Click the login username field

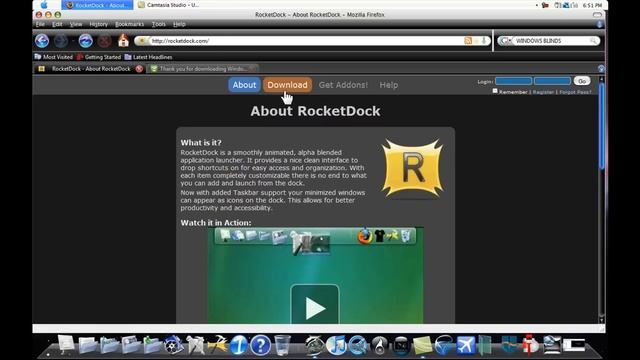click(x=513, y=81)
